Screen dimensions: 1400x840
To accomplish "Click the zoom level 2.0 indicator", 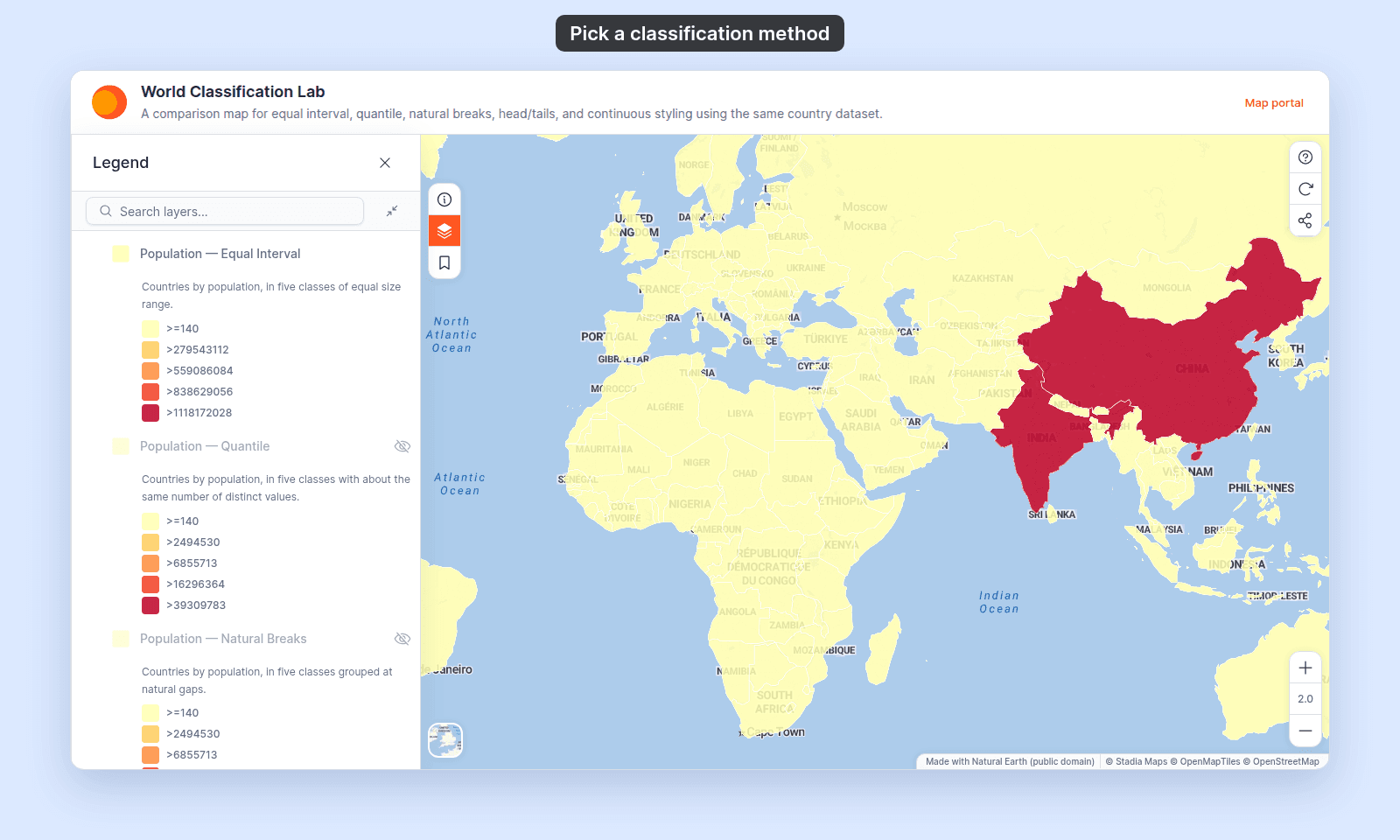I will 1305,699.
